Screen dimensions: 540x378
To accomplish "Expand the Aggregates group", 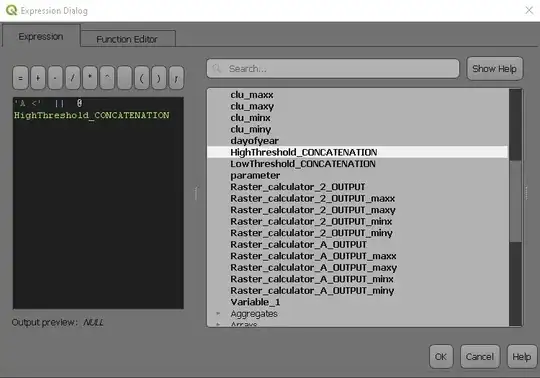I will point(218,313).
